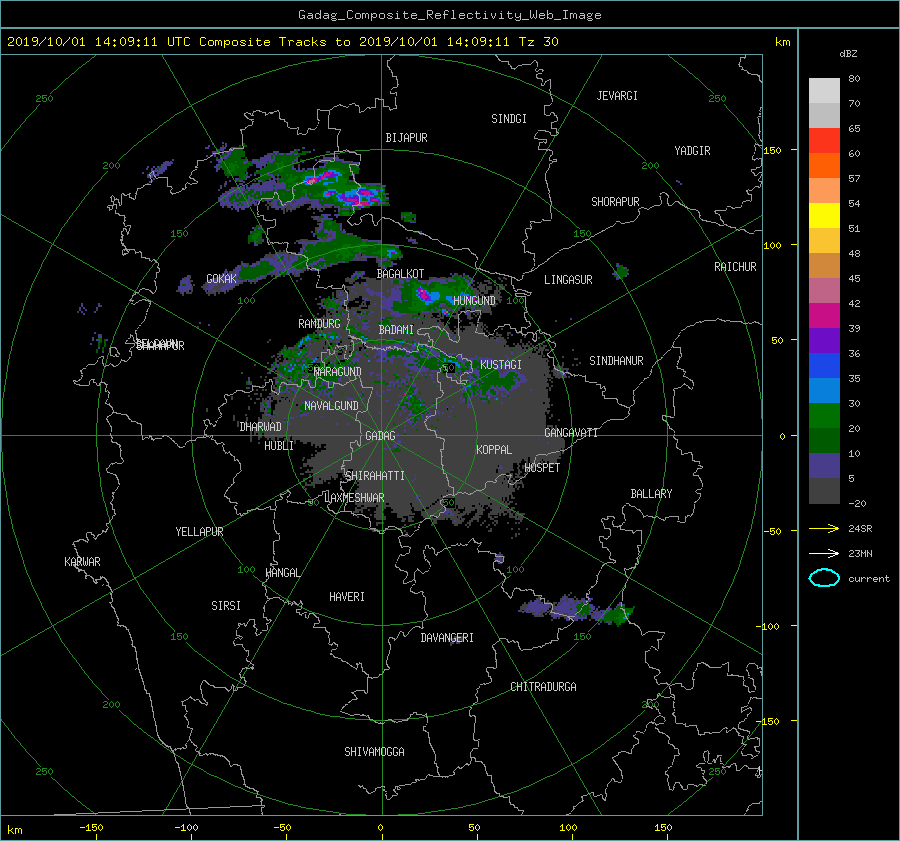Click the SIRSI city label

(226, 606)
